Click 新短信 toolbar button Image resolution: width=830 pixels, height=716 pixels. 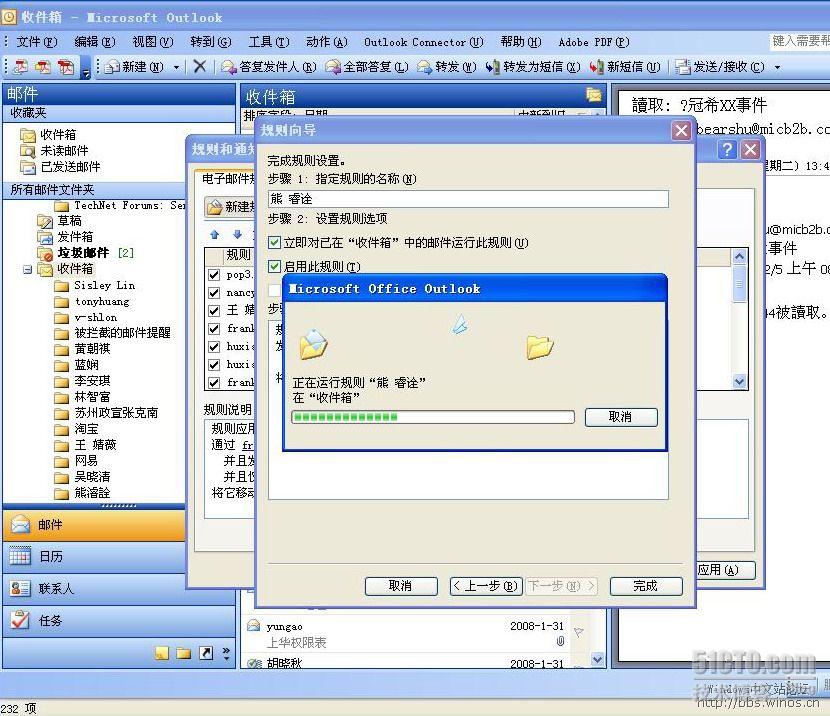(x=625, y=67)
